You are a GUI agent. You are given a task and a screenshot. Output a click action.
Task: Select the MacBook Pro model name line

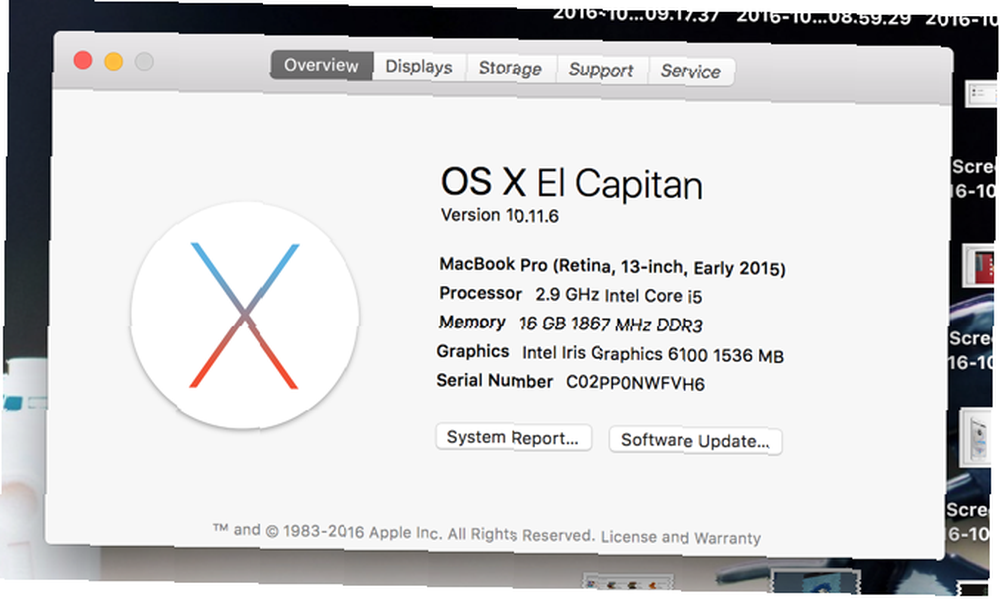[612, 266]
